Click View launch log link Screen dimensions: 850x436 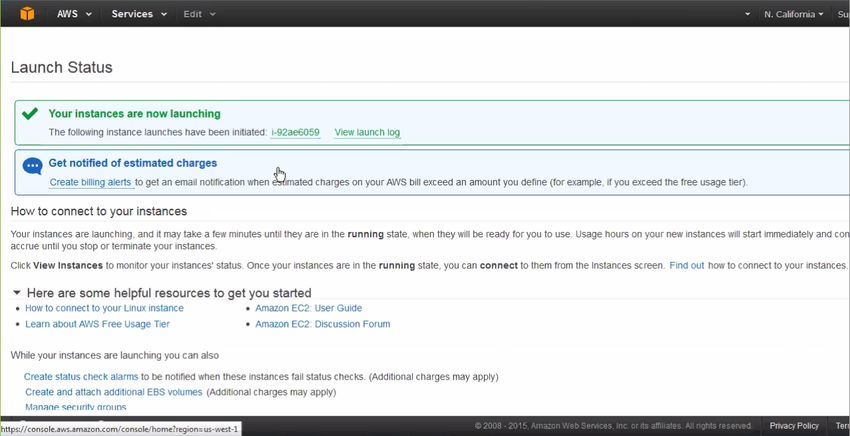367,132
